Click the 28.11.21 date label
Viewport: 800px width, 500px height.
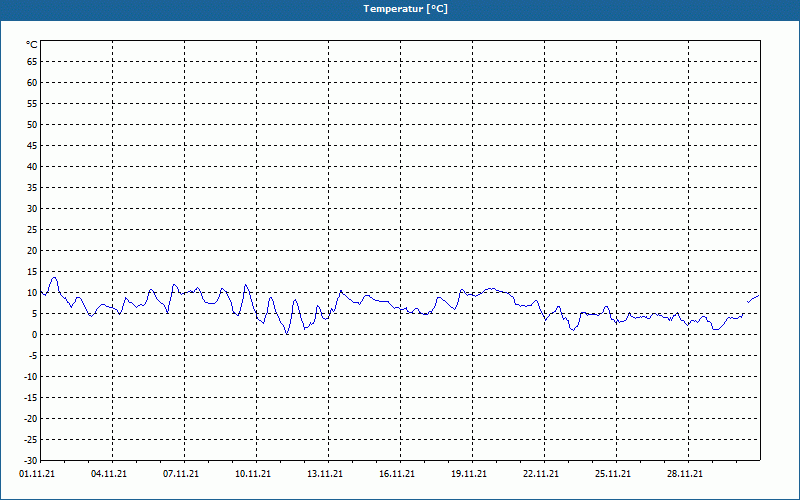[x=685, y=473]
